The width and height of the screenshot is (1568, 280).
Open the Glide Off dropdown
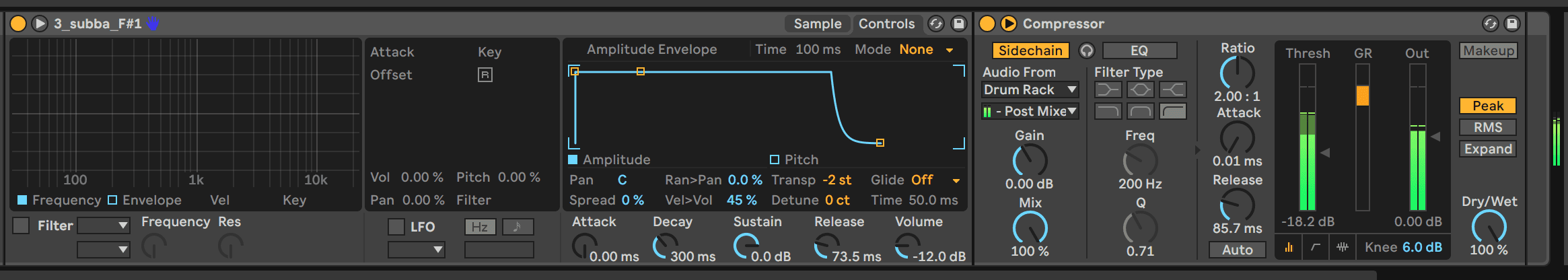pos(935,180)
